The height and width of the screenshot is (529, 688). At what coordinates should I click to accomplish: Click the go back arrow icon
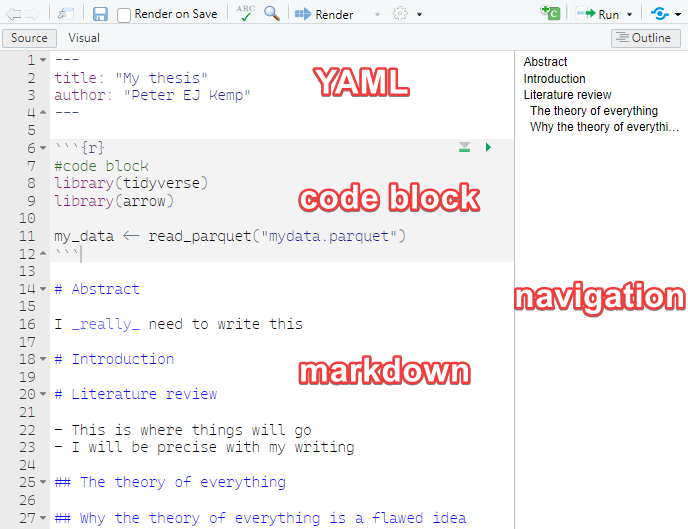point(13,14)
